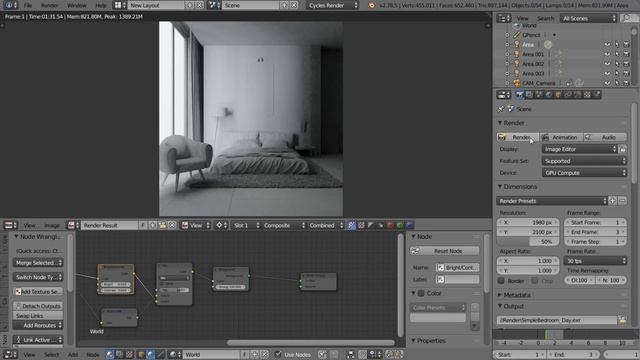Collapse the Node Wrangler panel
The height and width of the screenshot is (360, 640).
click(16, 237)
